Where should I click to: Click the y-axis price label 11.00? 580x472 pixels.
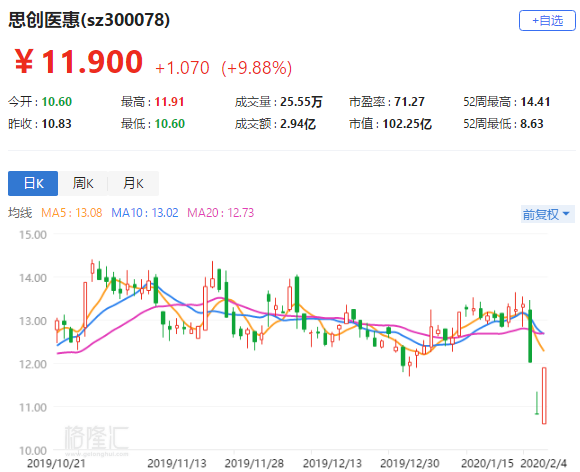coord(33,407)
